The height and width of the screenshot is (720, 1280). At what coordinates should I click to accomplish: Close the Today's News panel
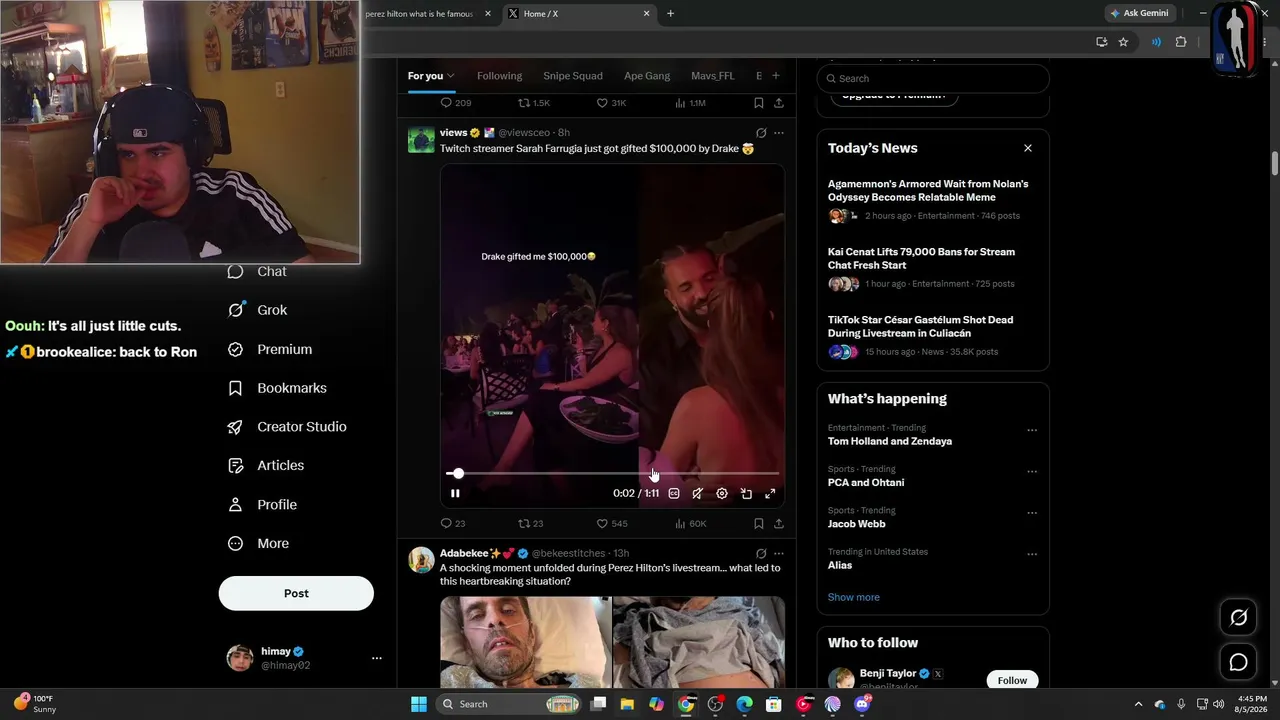[1027, 148]
